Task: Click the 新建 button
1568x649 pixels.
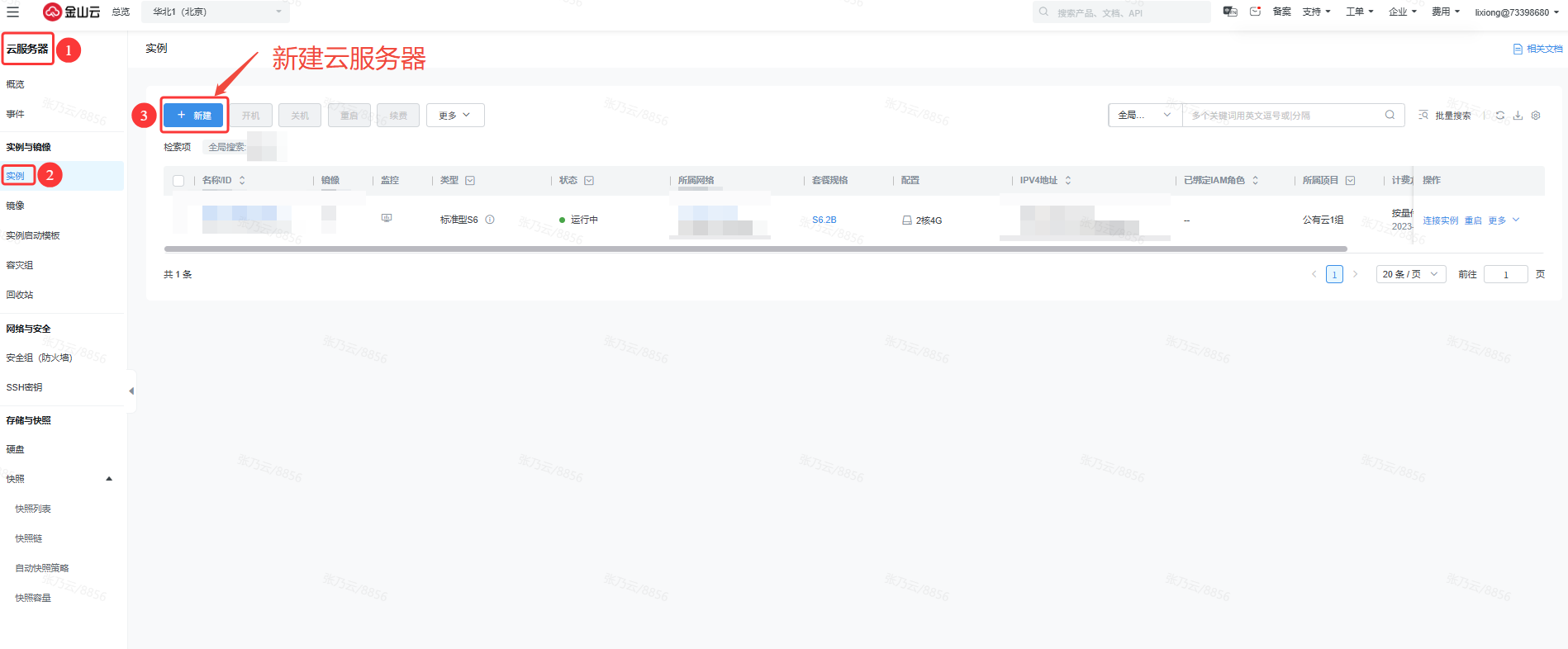Action: point(193,116)
